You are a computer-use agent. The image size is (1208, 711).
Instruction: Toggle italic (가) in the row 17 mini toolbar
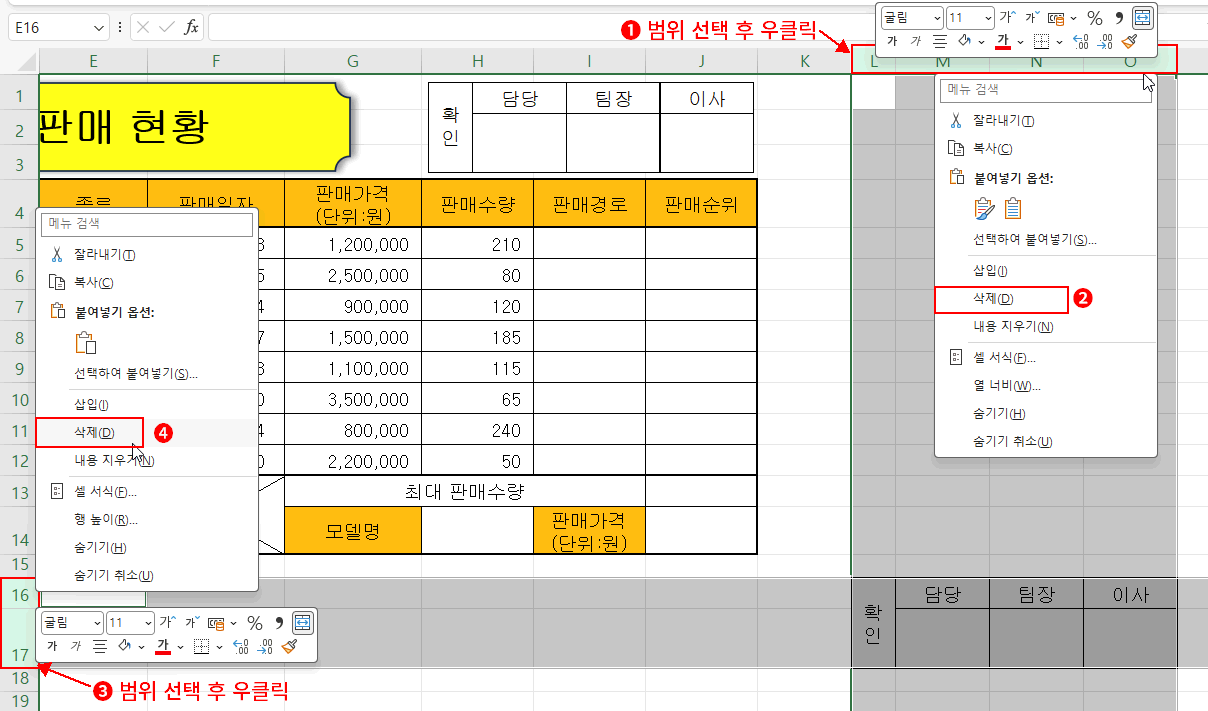coord(76,647)
